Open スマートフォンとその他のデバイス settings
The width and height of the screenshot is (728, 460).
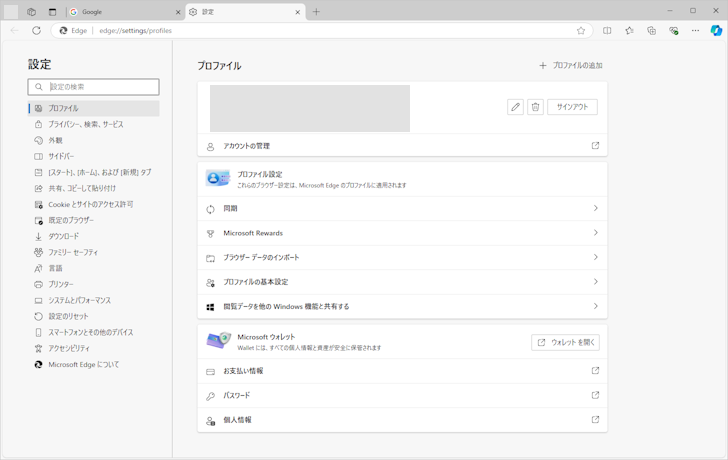point(93,332)
